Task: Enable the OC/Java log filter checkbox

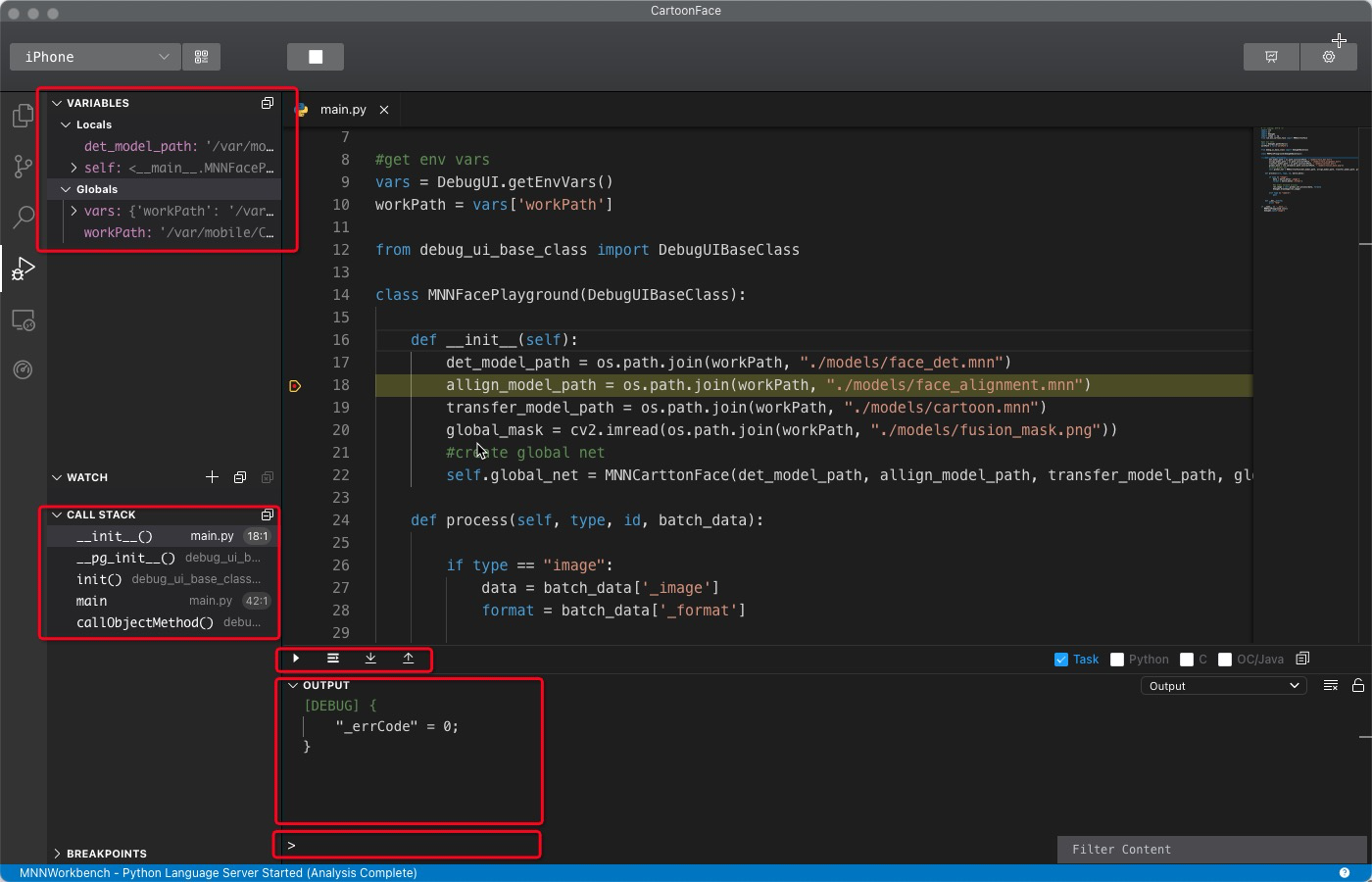Action: [1224, 660]
